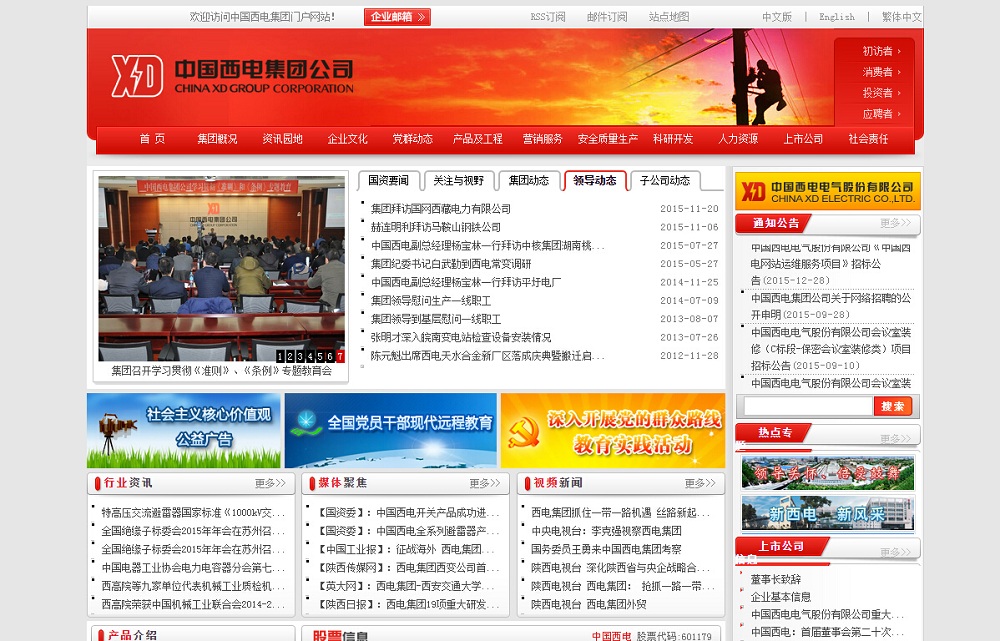Show slideshow image number 7
This screenshot has width=1000, height=641.
[341, 357]
